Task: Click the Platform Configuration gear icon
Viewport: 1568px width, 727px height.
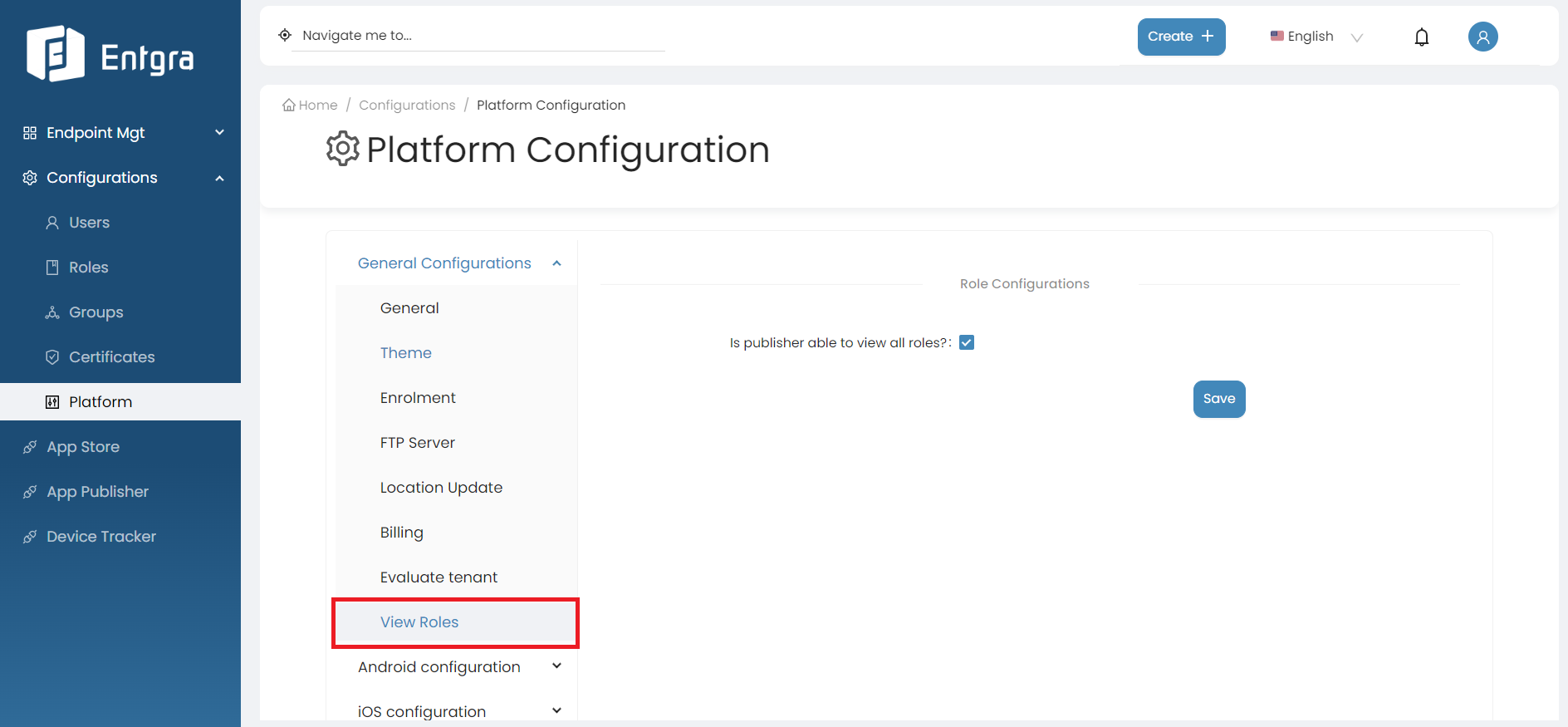Action: tap(342, 149)
